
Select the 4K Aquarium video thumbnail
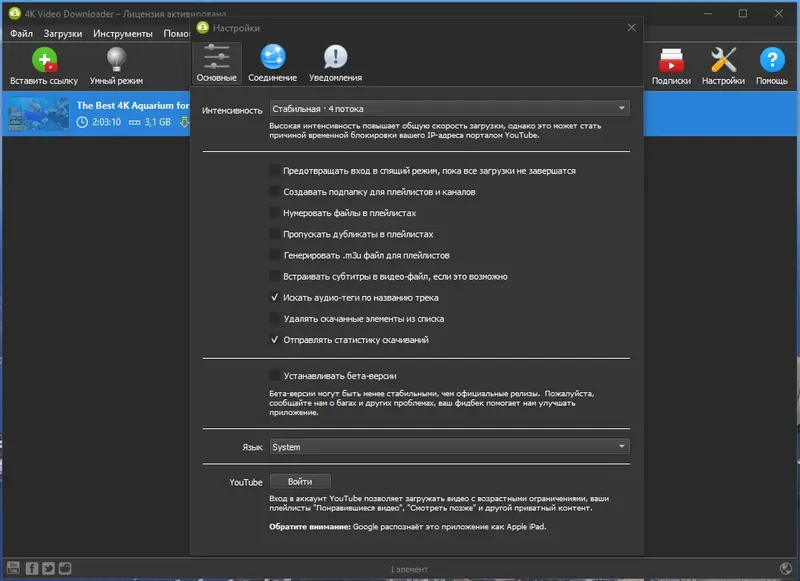point(38,114)
